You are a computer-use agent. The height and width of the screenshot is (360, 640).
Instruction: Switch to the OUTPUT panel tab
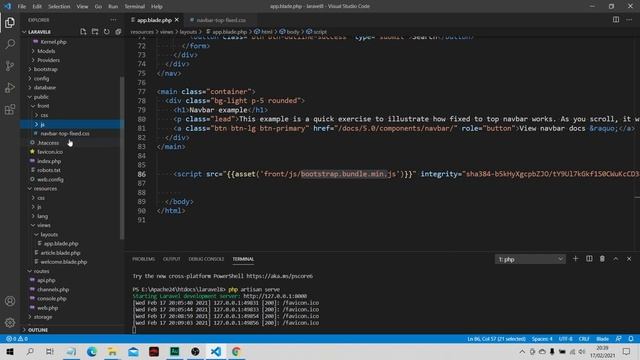[171, 259]
